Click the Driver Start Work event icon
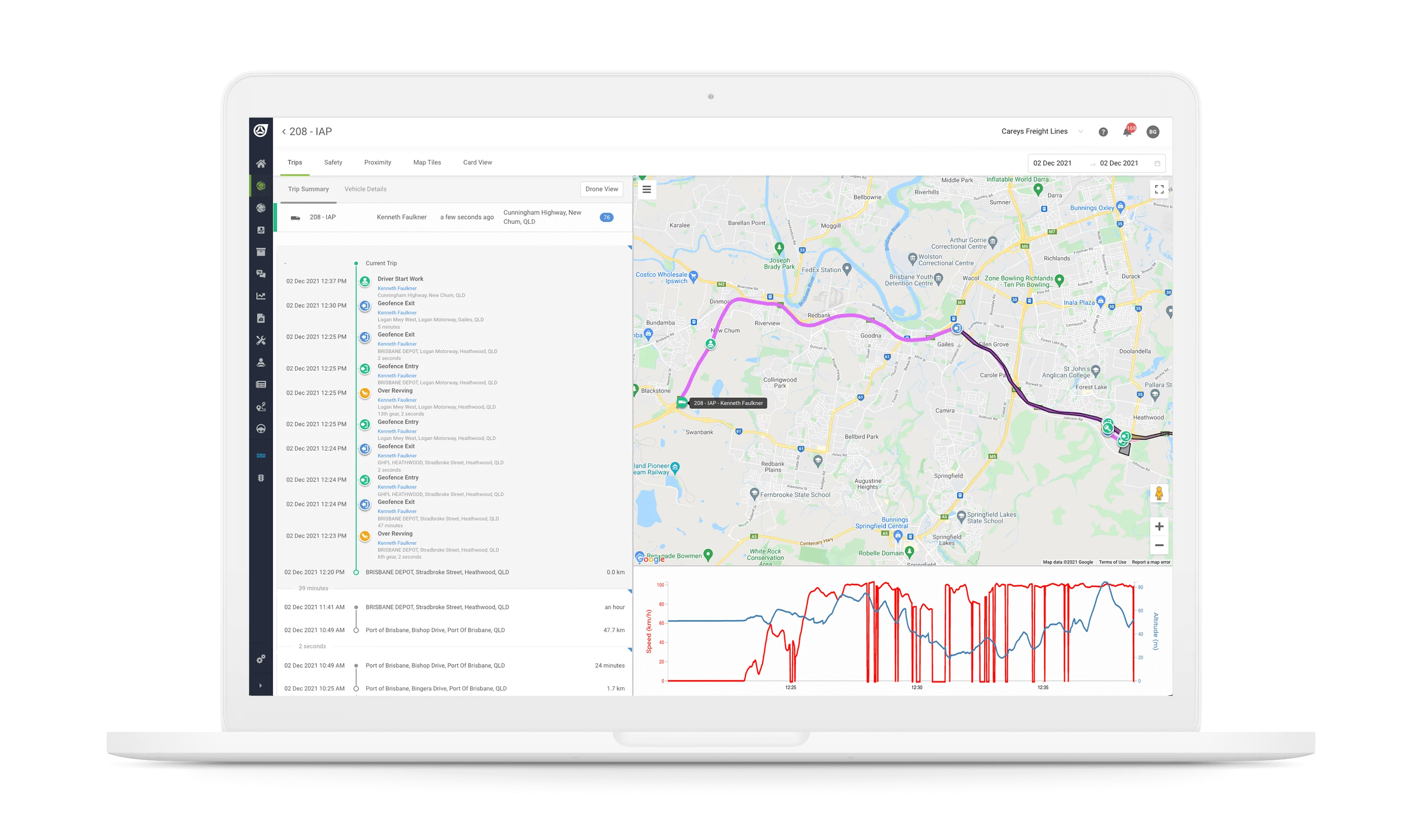This screenshot has height=840, width=1423. coord(364,281)
